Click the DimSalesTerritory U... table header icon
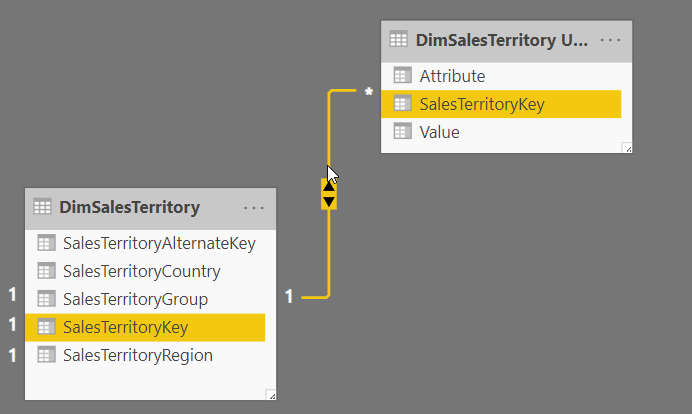Image resolution: width=692 pixels, height=414 pixels. pos(398,40)
